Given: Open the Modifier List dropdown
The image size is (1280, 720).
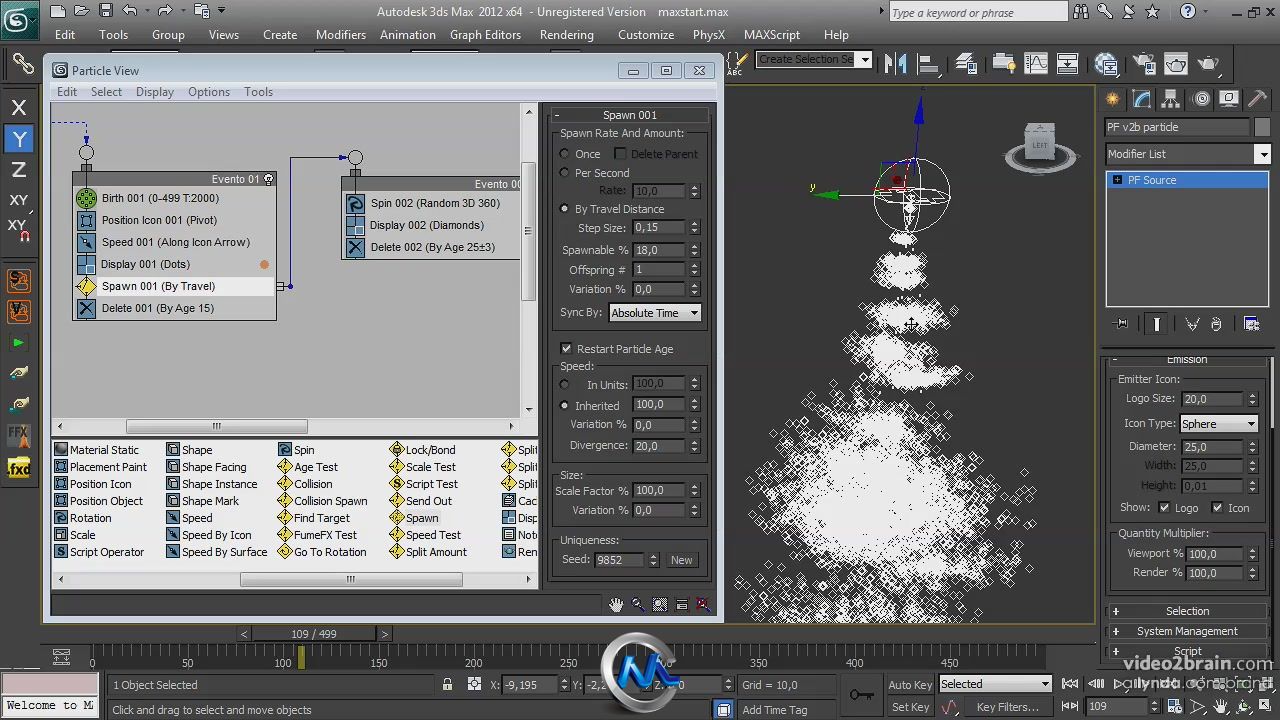Looking at the screenshot, I should (1187, 154).
